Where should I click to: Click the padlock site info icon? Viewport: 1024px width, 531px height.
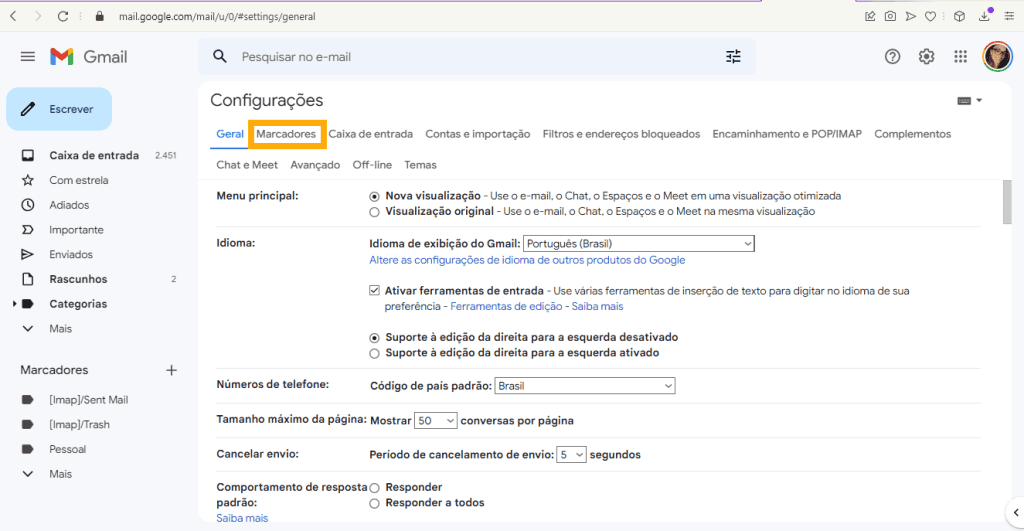click(x=99, y=16)
